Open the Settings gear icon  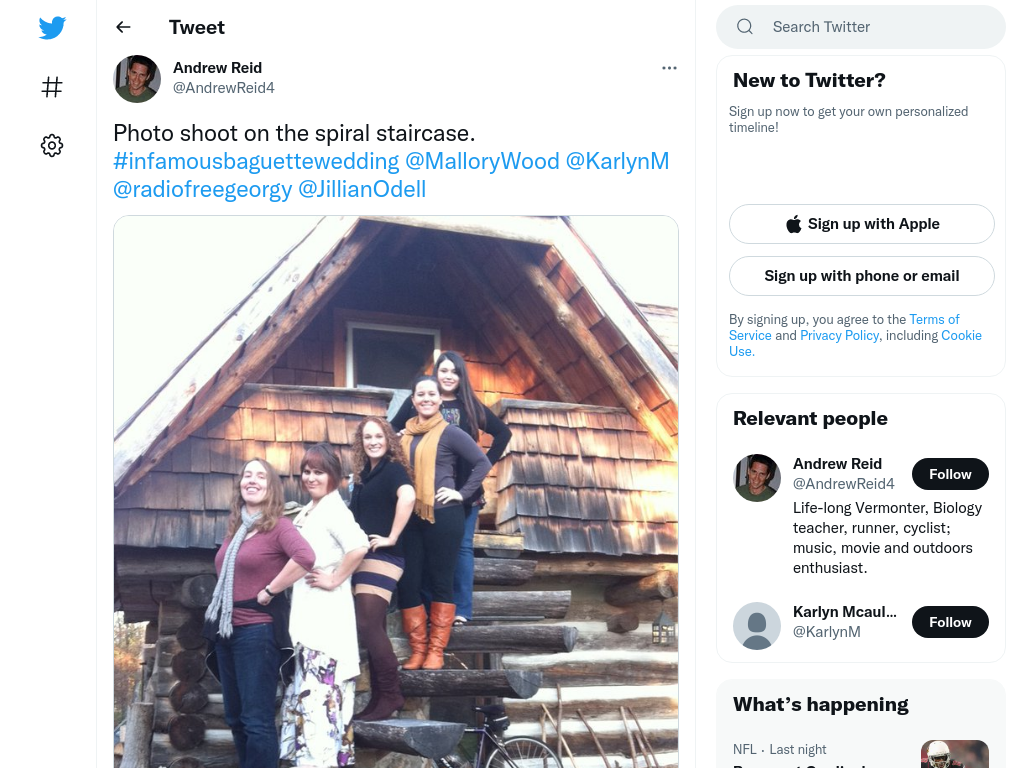(x=52, y=145)
